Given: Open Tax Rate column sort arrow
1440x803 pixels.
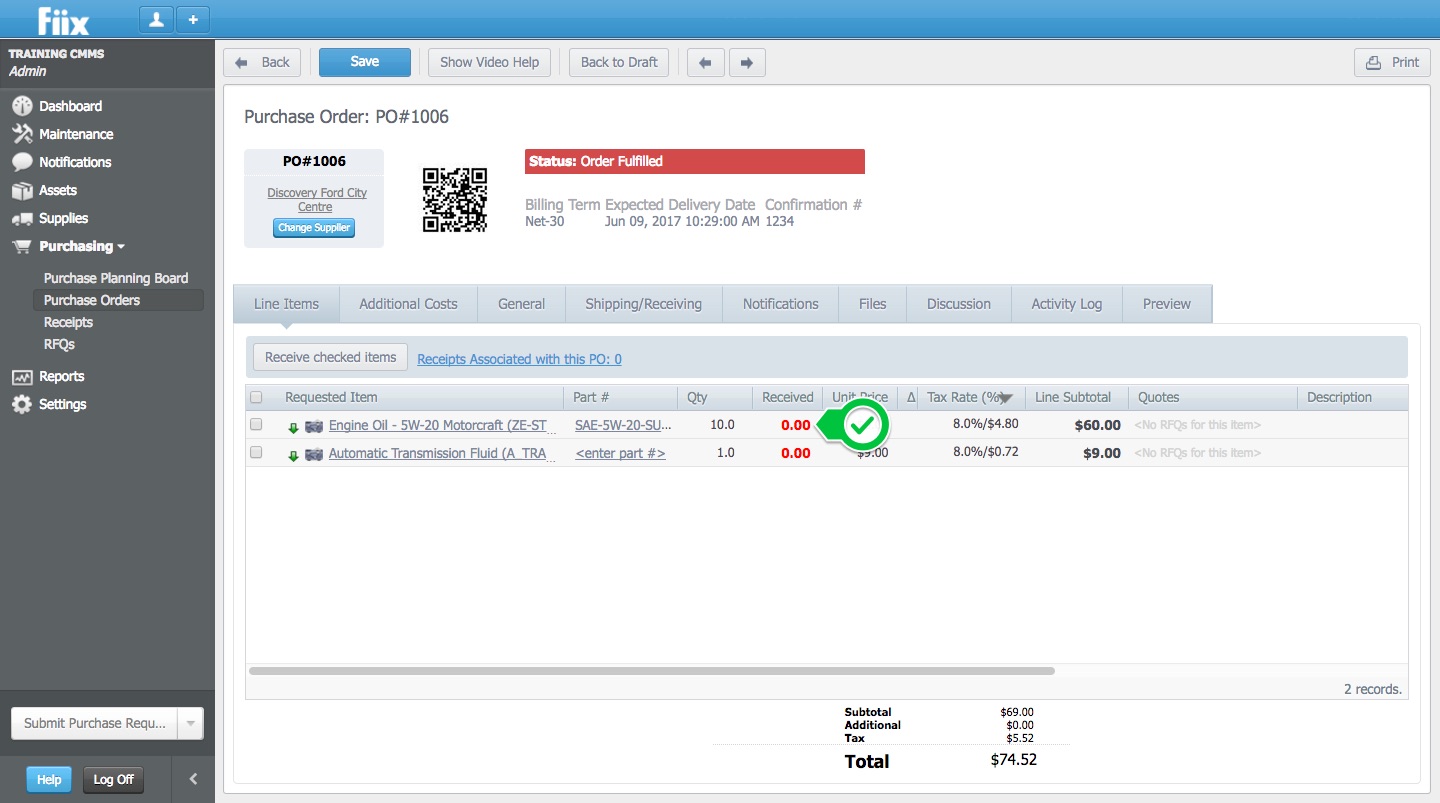Looking at the screenshot, I should point(1006,398).
